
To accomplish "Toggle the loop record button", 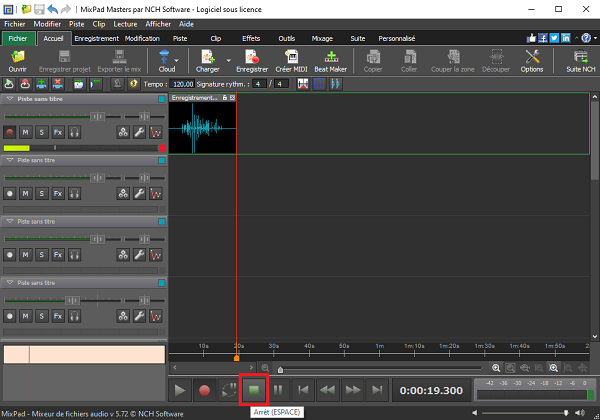I will (229, 390).
